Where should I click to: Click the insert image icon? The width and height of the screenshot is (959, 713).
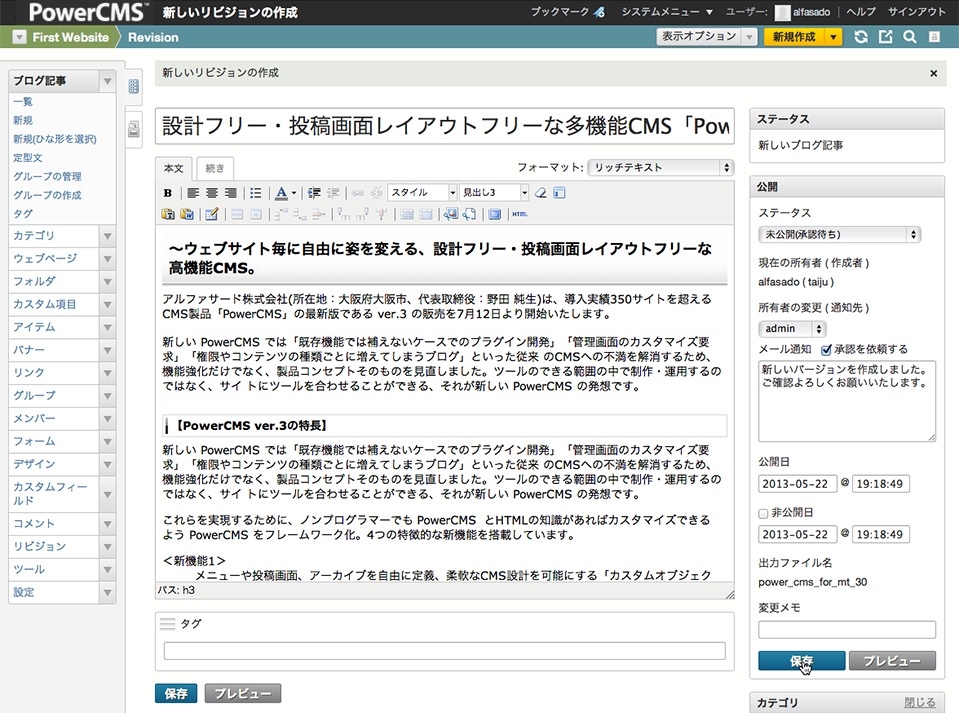click(451, 214)
